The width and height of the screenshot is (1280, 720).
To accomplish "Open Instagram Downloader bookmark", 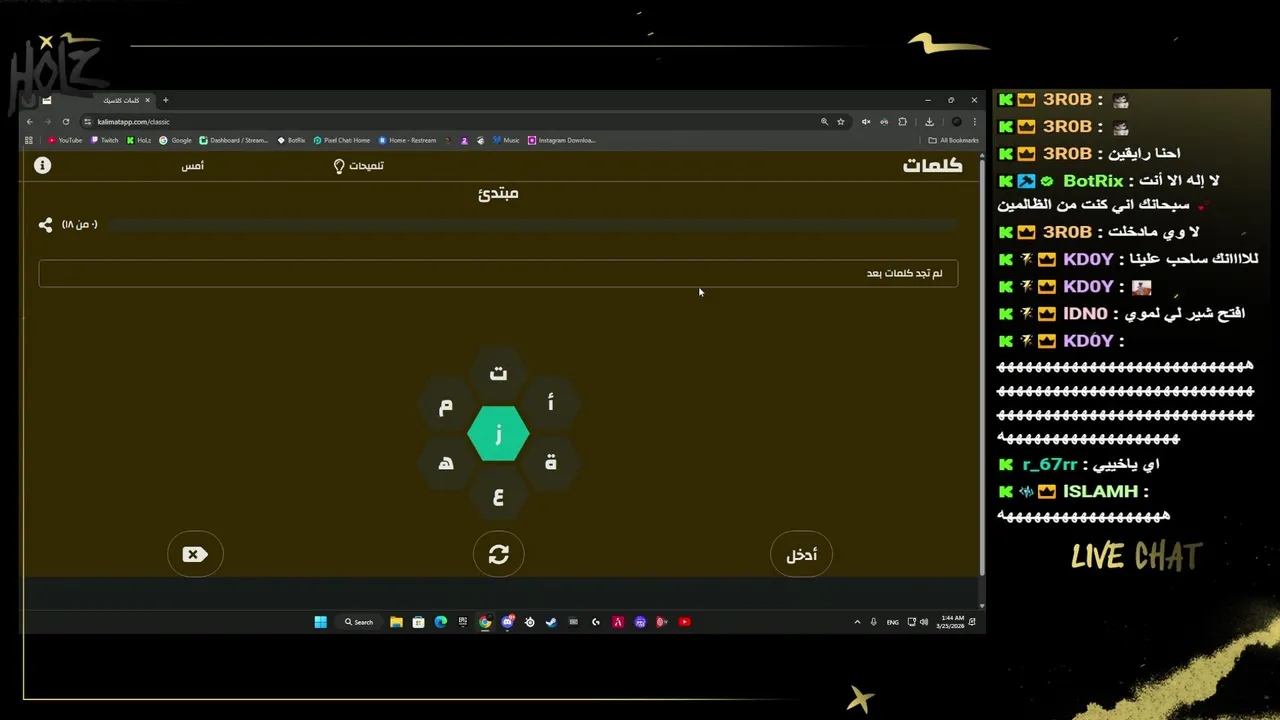I will (x=562, y=140).
